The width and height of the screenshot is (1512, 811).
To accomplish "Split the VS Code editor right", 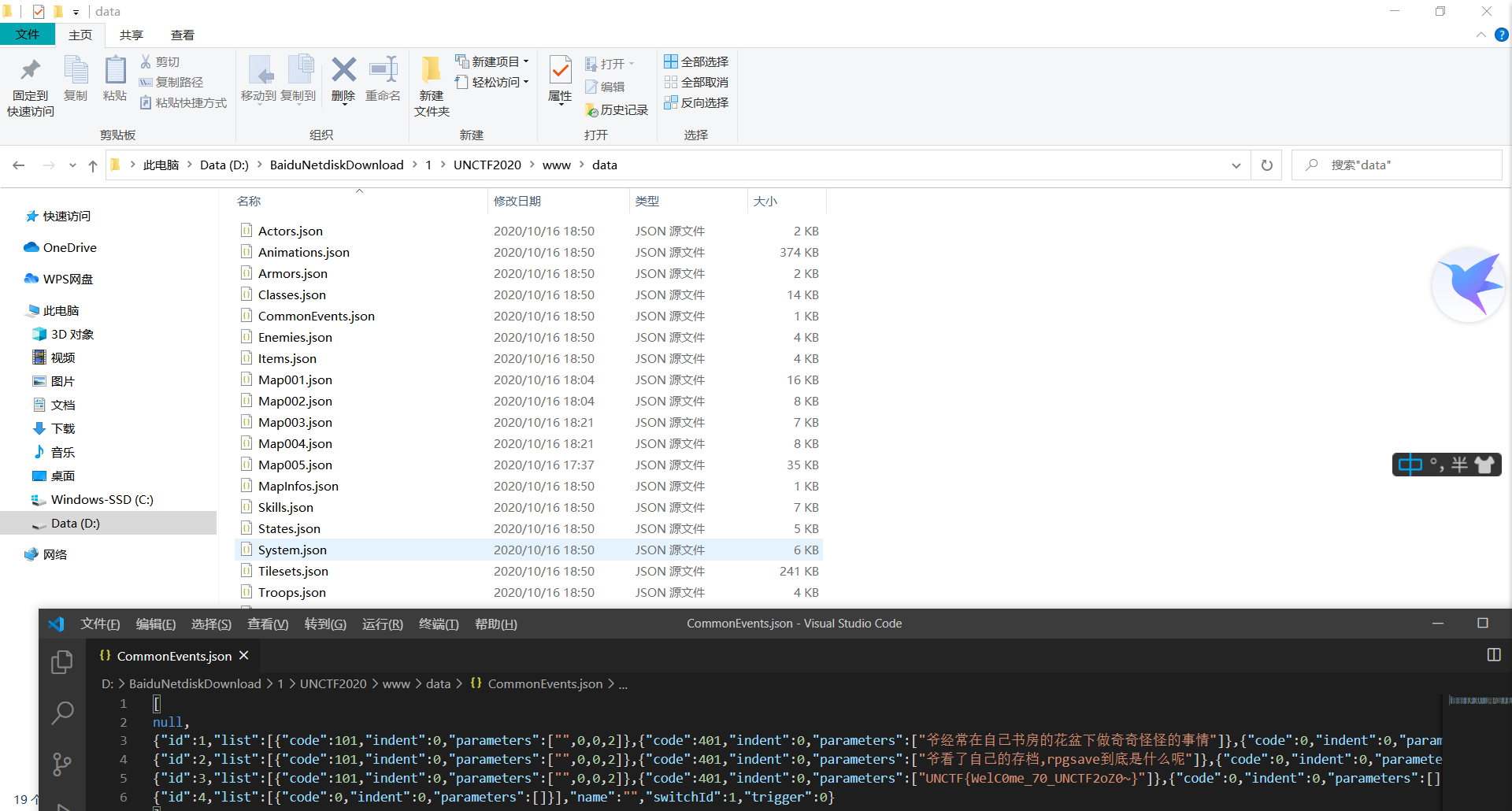I will point(1494,655).
